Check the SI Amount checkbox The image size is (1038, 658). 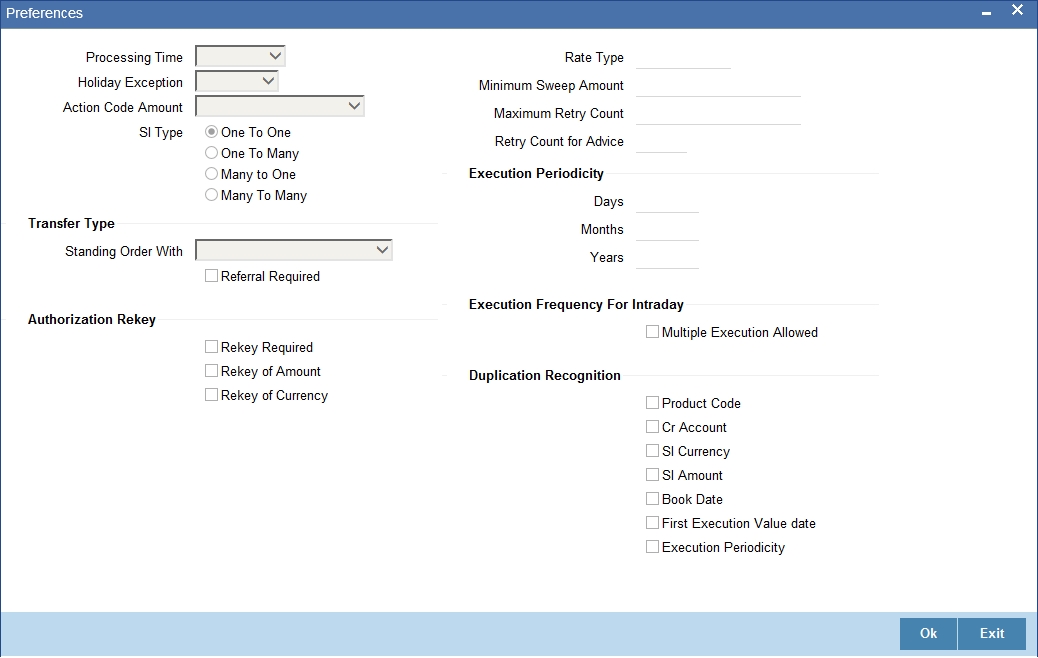point(652,475)
